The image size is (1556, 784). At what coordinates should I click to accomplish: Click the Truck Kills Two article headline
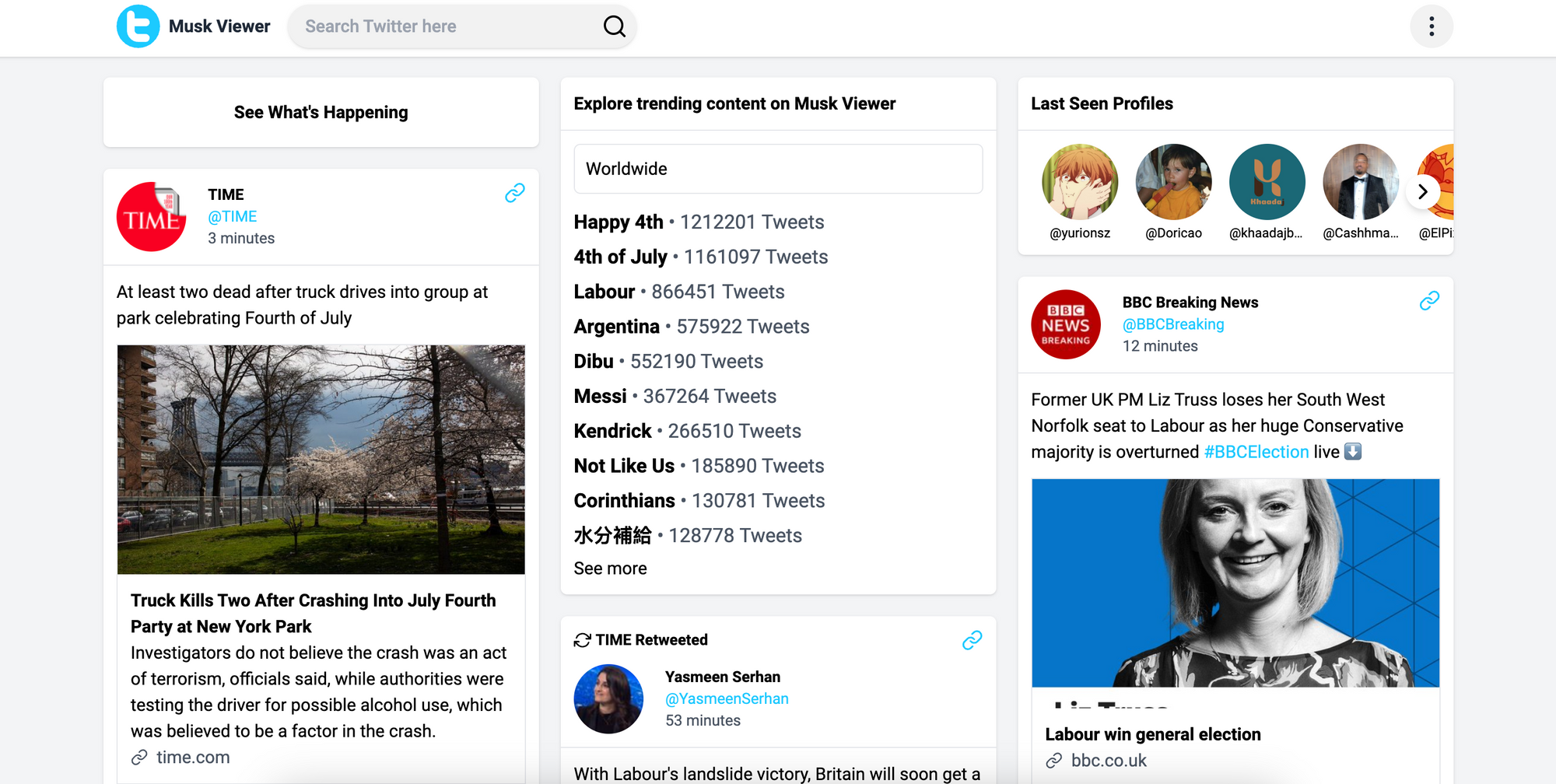pos(313,614)
